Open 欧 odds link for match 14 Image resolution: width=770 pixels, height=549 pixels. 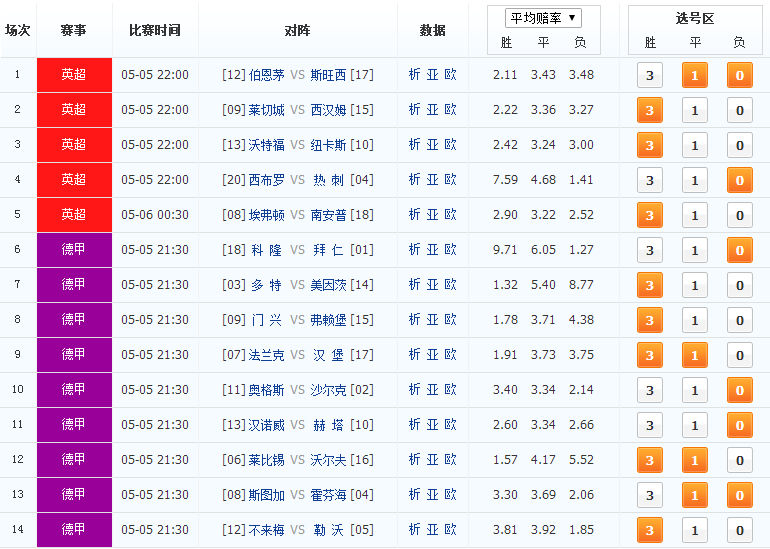(450, 529)
